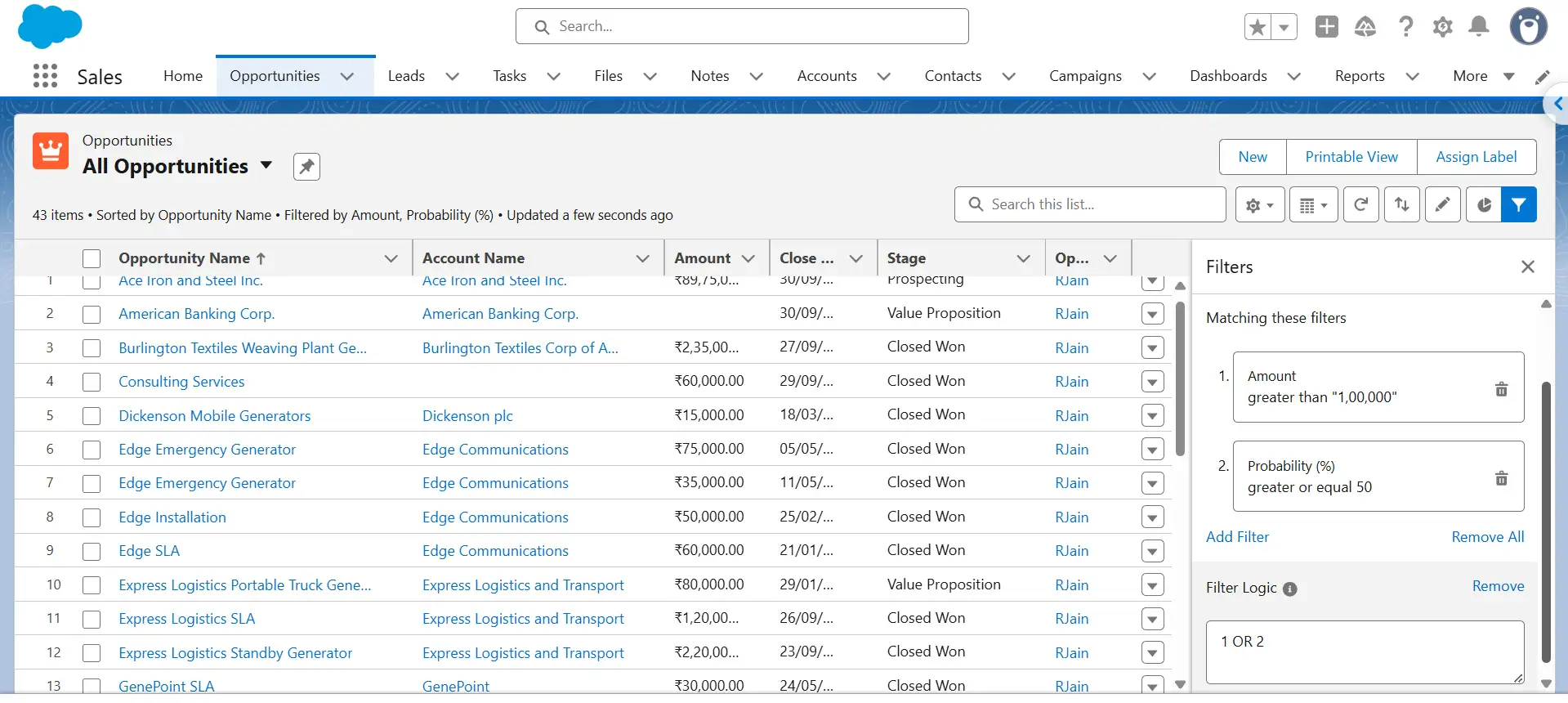Screen dimensions: 1568x703
Task: Open the App Launcher grid
Action: click(x=45, y=76)
